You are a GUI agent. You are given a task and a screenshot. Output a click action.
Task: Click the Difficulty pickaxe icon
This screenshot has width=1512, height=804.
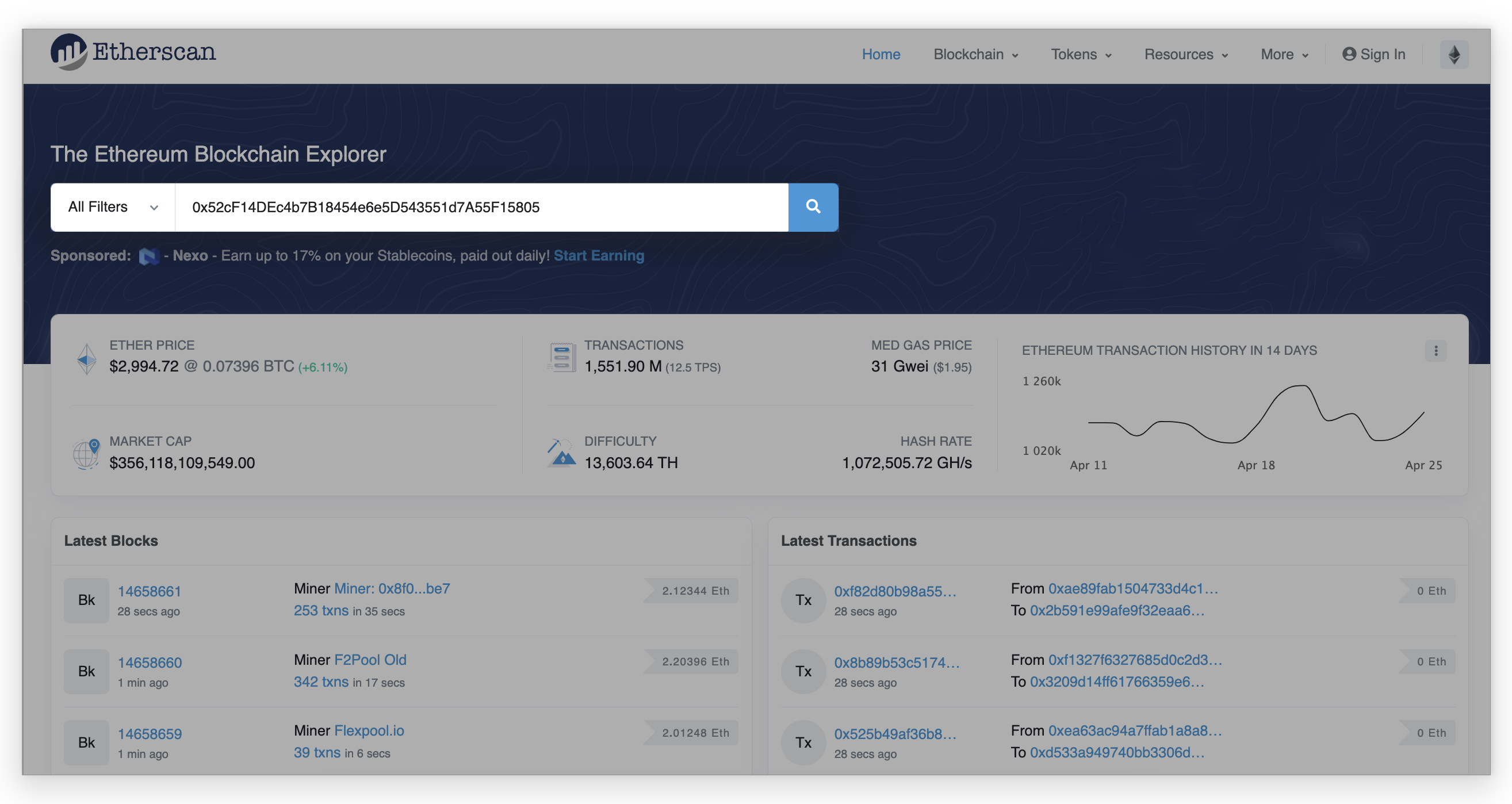(x=561, y=453)
